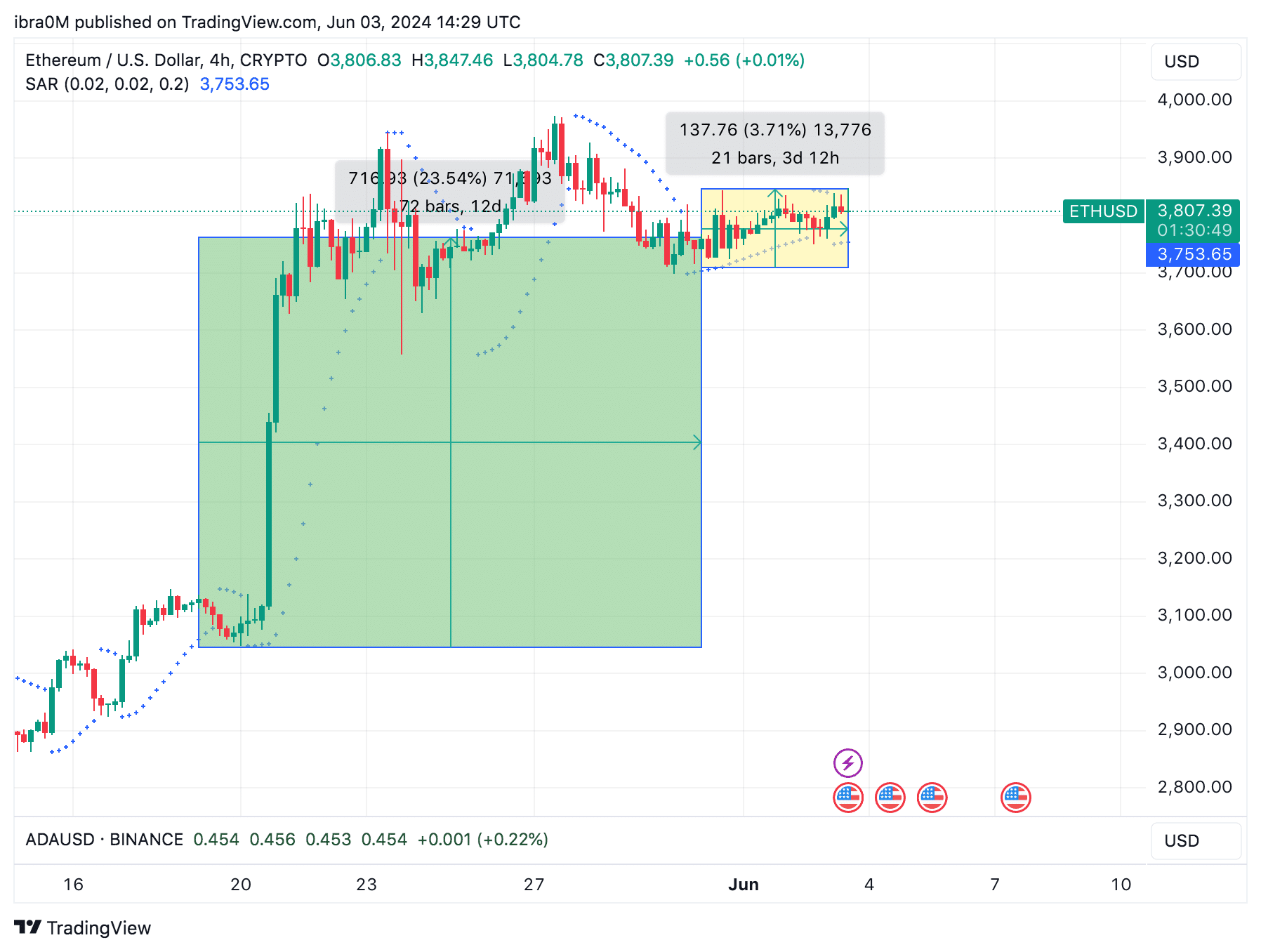This screenshot has height=952, width=1261.
Task: Click the US flag event icon near date 7
Action: click(x=1015, y=798)
